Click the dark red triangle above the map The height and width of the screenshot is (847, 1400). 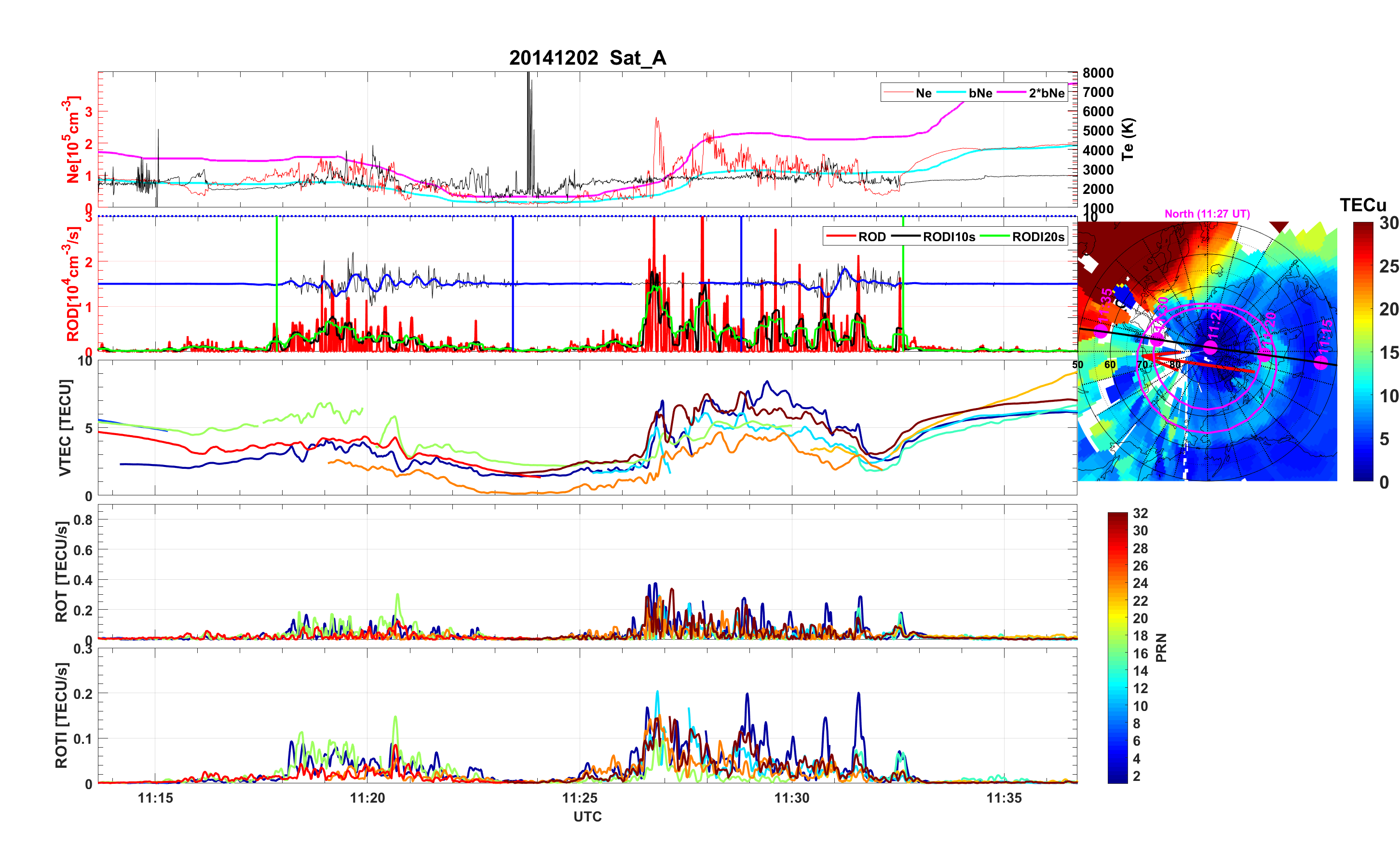click(x=1279, y=227)
